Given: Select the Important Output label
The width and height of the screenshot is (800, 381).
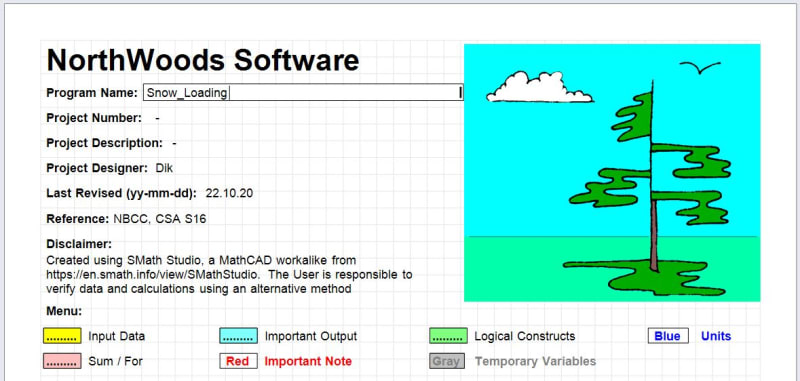Looking at the screenshot, I should coord(311,336).
